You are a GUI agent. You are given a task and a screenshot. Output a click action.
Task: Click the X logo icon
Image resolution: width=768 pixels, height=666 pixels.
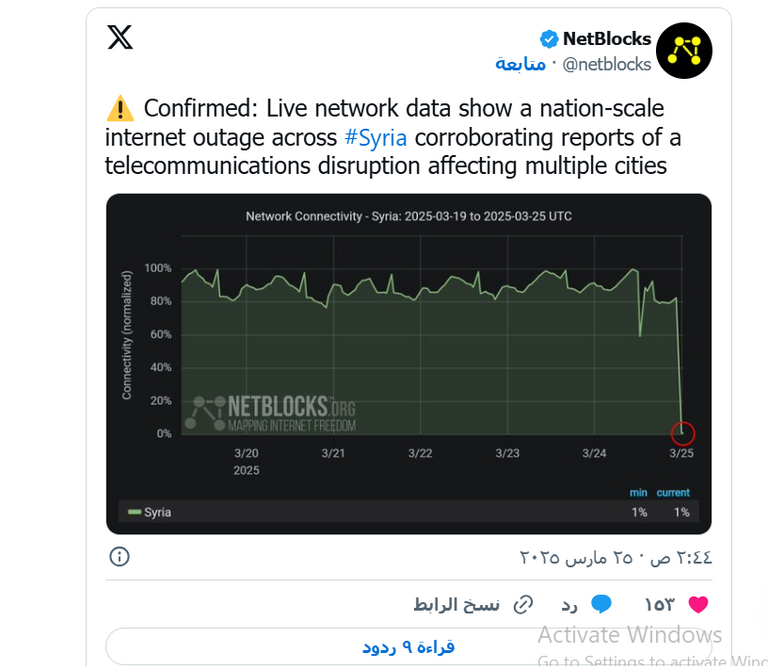[x=120, y=38]
